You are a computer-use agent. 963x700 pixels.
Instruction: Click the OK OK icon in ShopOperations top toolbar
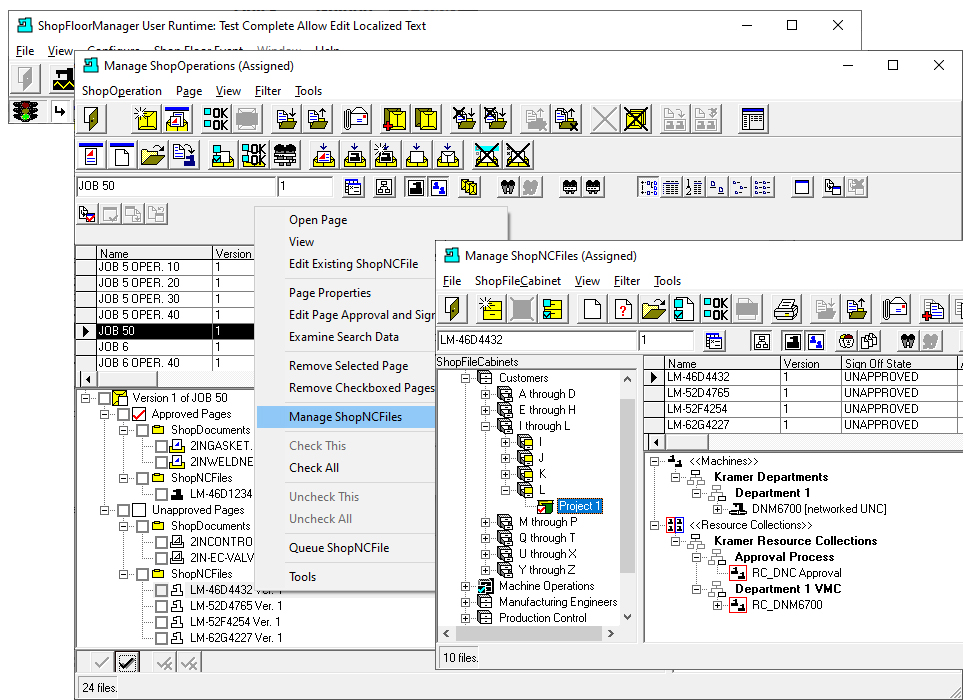click(x=216, y=119)
